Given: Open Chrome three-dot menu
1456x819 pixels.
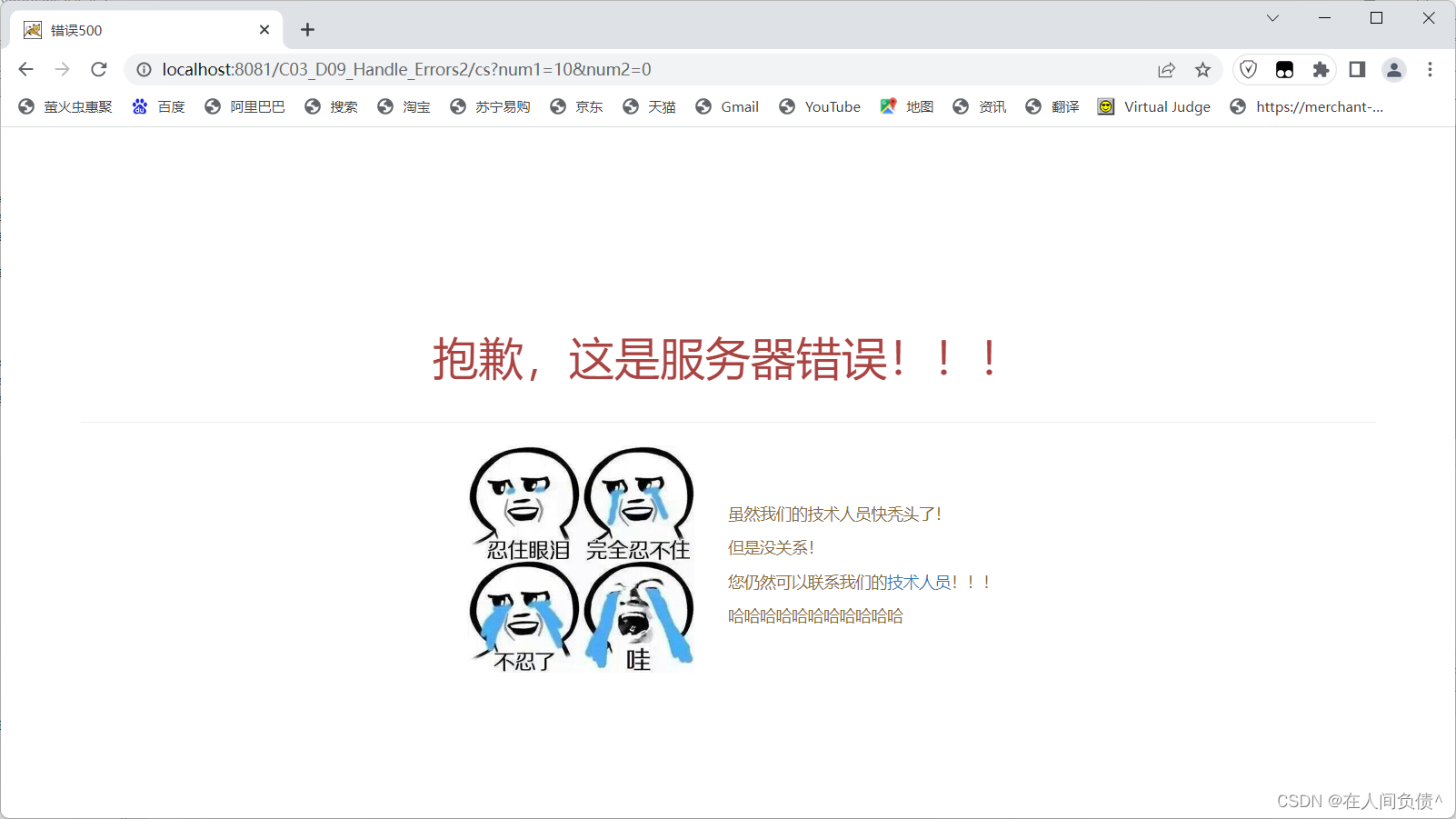Looking at the screenshot, I should pyautogui.click(x=1430, y=70).
